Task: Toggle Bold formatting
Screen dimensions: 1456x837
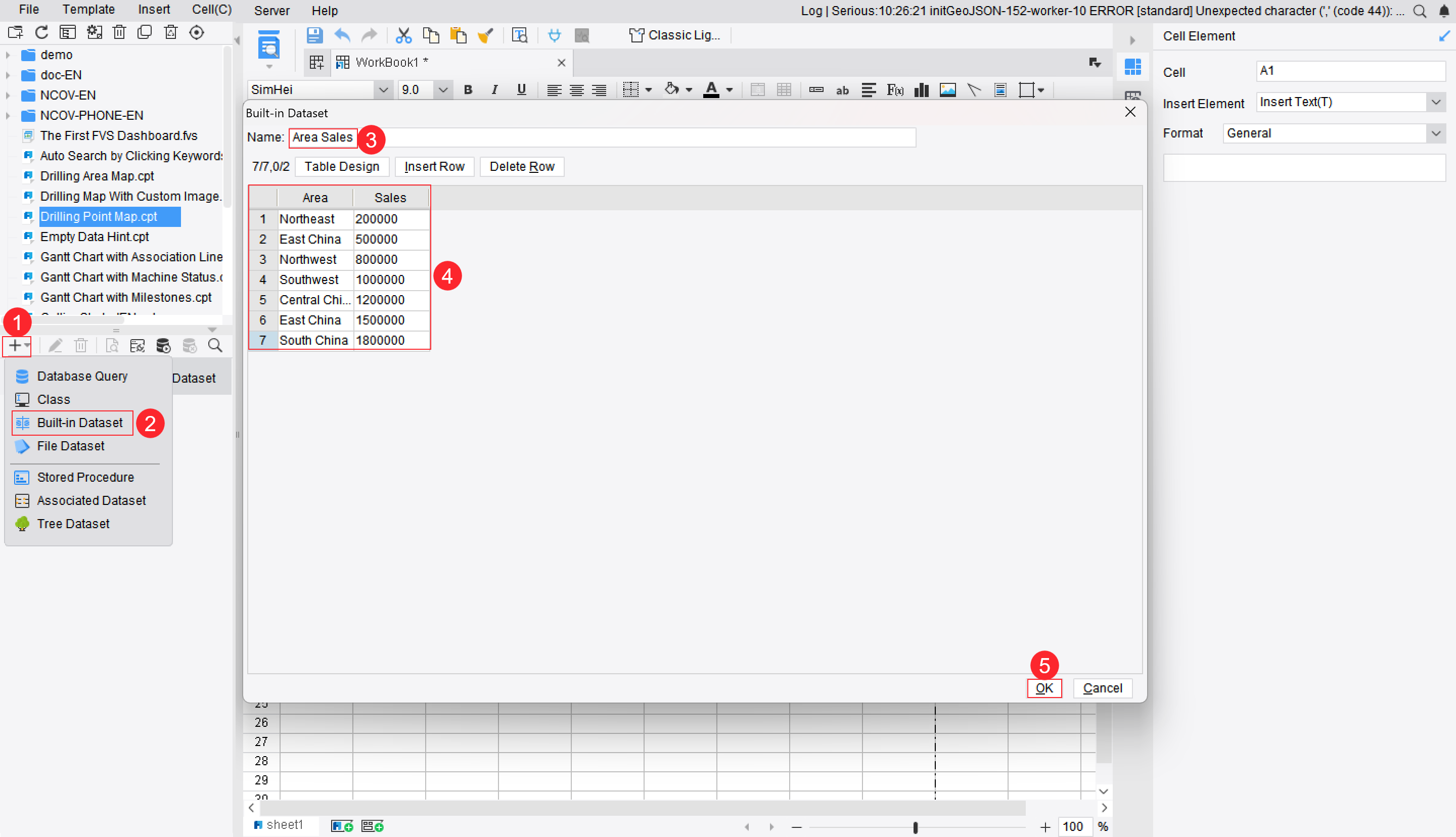Action: [x=468, y=89]
